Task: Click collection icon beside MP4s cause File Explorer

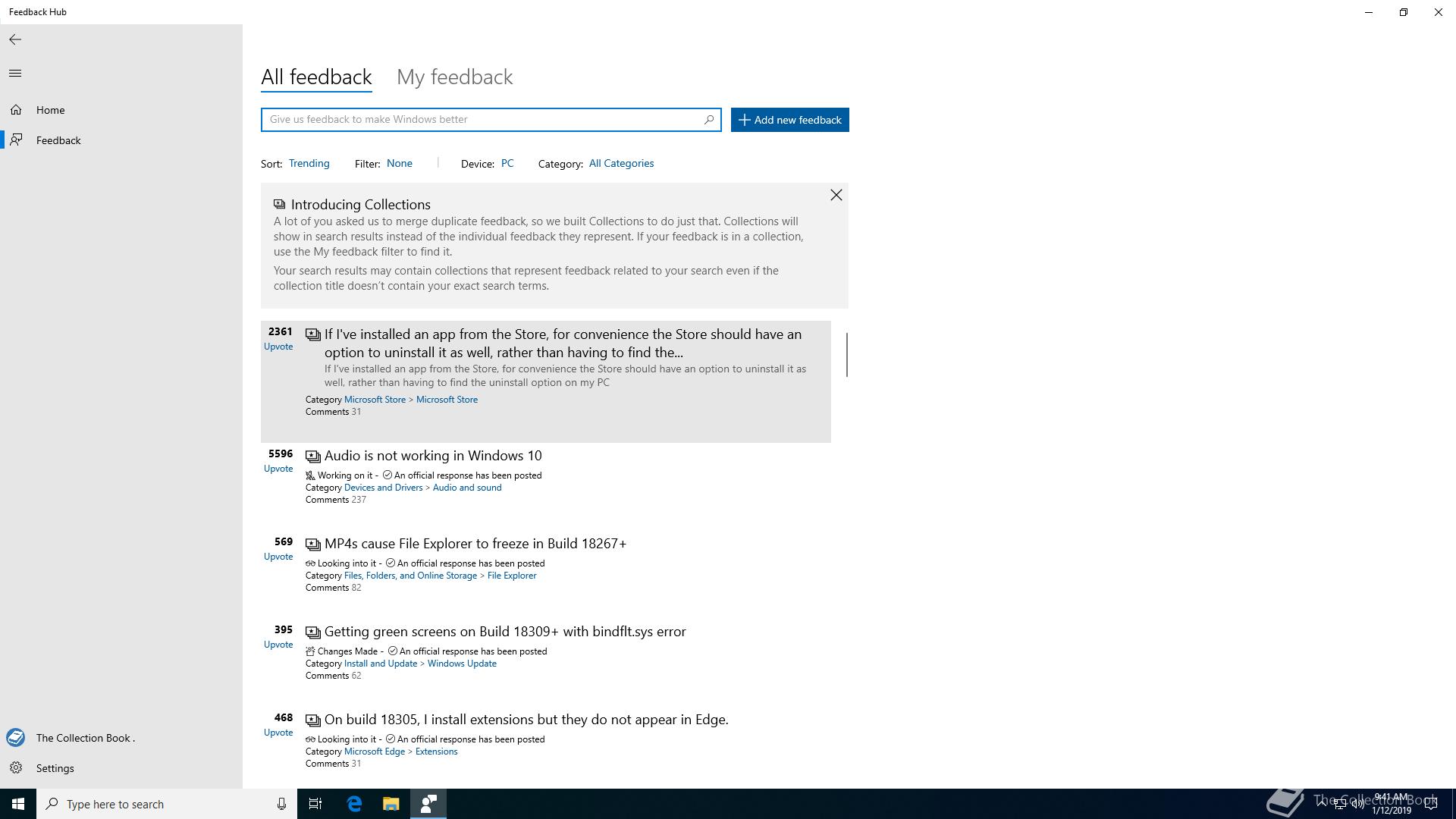Action: pyautogui.click(x=312, y=544)
